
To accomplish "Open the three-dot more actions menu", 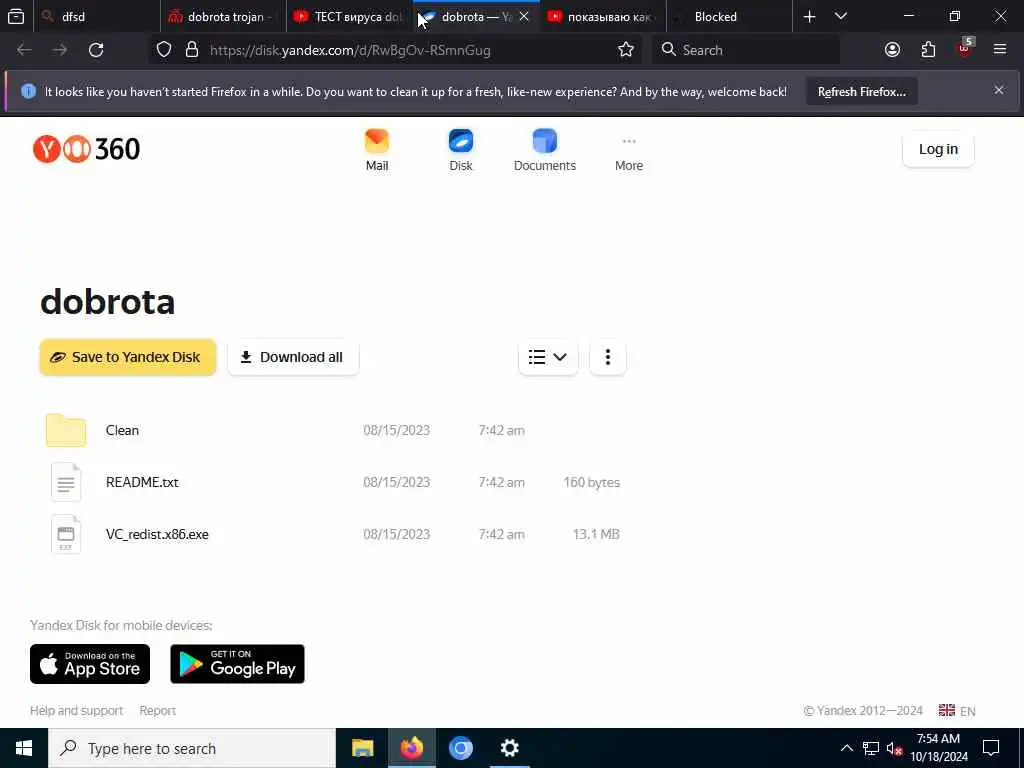I will click(607, 357).
